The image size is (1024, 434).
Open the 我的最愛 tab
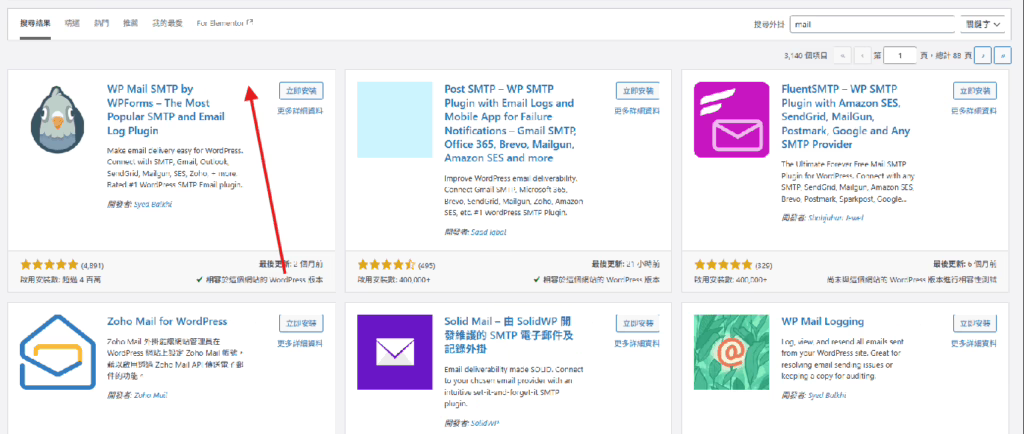pyautogui.click(x=167, y=23)
